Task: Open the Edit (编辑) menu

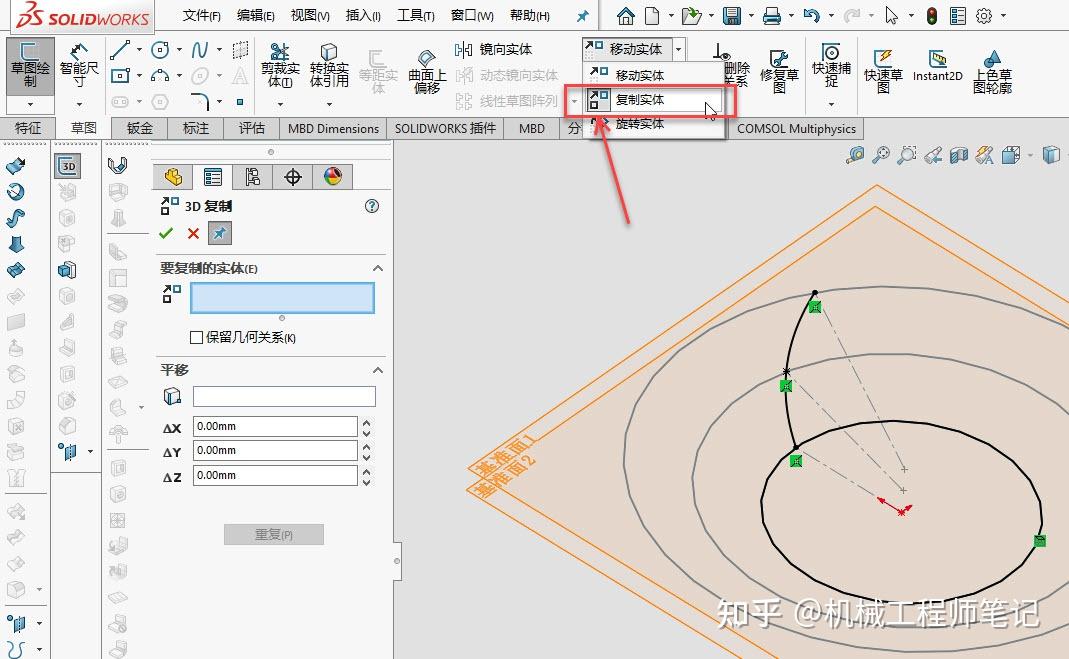Action: point(256,15)
